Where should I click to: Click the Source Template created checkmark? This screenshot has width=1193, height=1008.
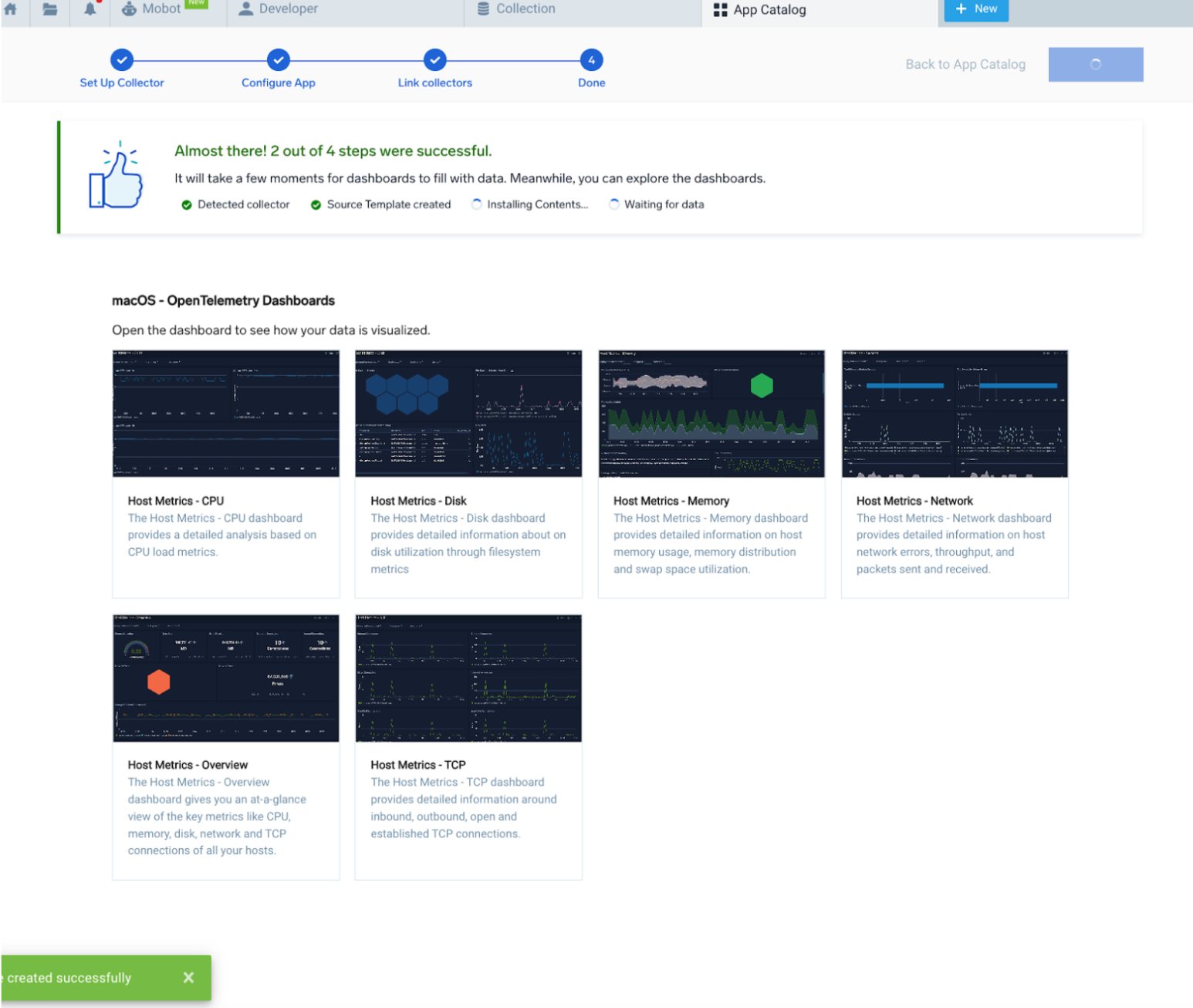point(316,205)
